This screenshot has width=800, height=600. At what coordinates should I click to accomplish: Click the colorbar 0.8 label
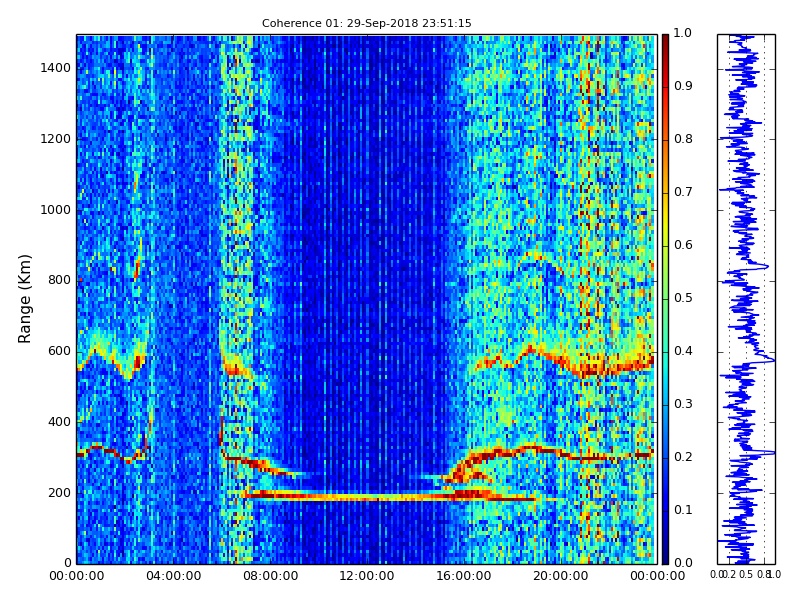pyautogui.click(x=683, y=139)
